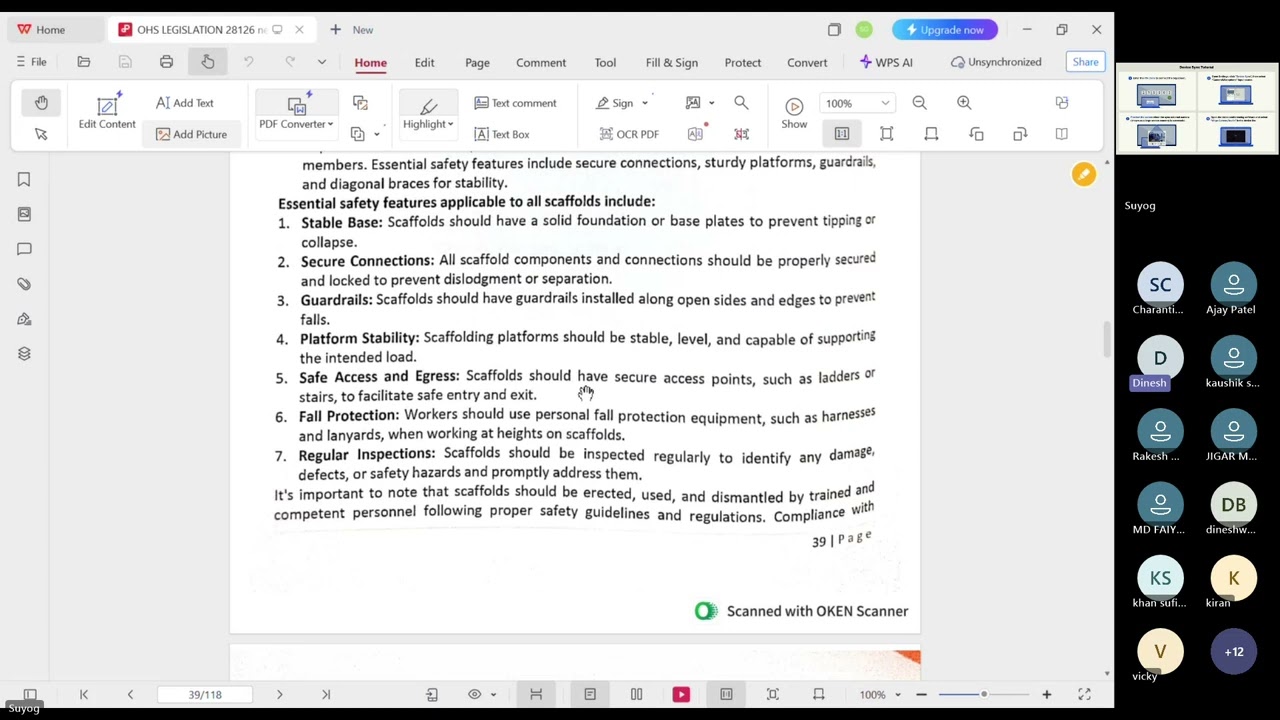Click the Search magnifier icon

pyautogui.click(x=741, y=103)
